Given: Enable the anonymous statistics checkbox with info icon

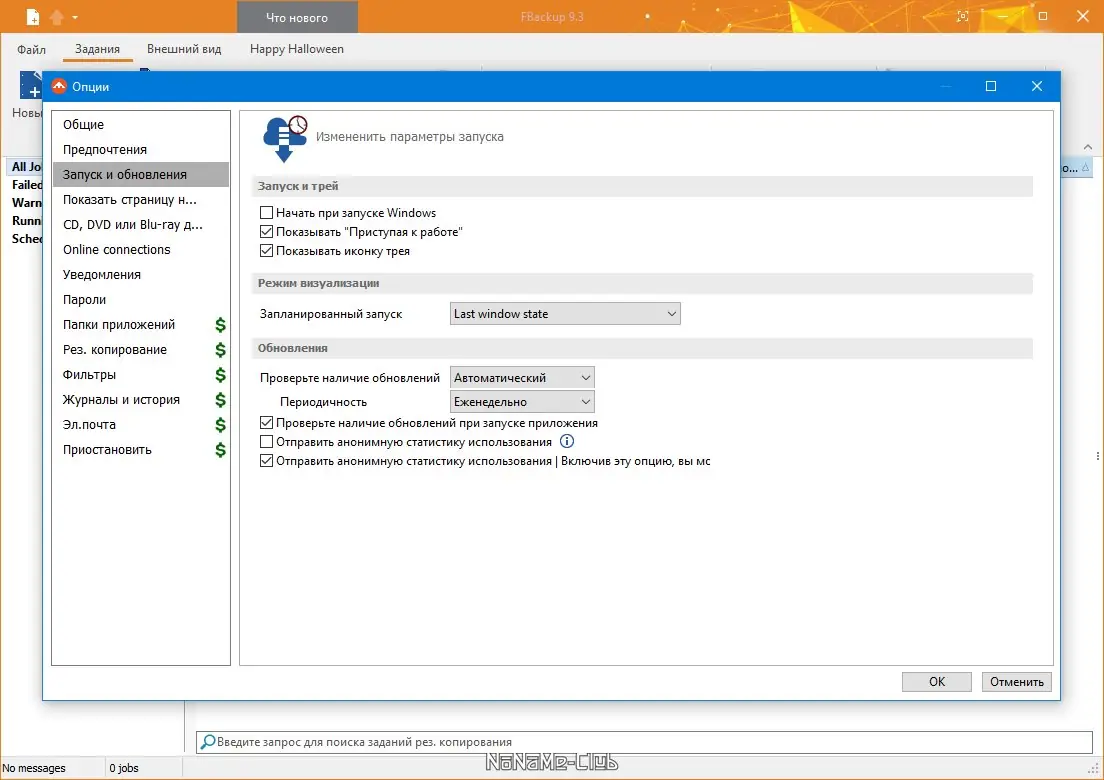Looking at the screenshot, I should click(266, 442).
